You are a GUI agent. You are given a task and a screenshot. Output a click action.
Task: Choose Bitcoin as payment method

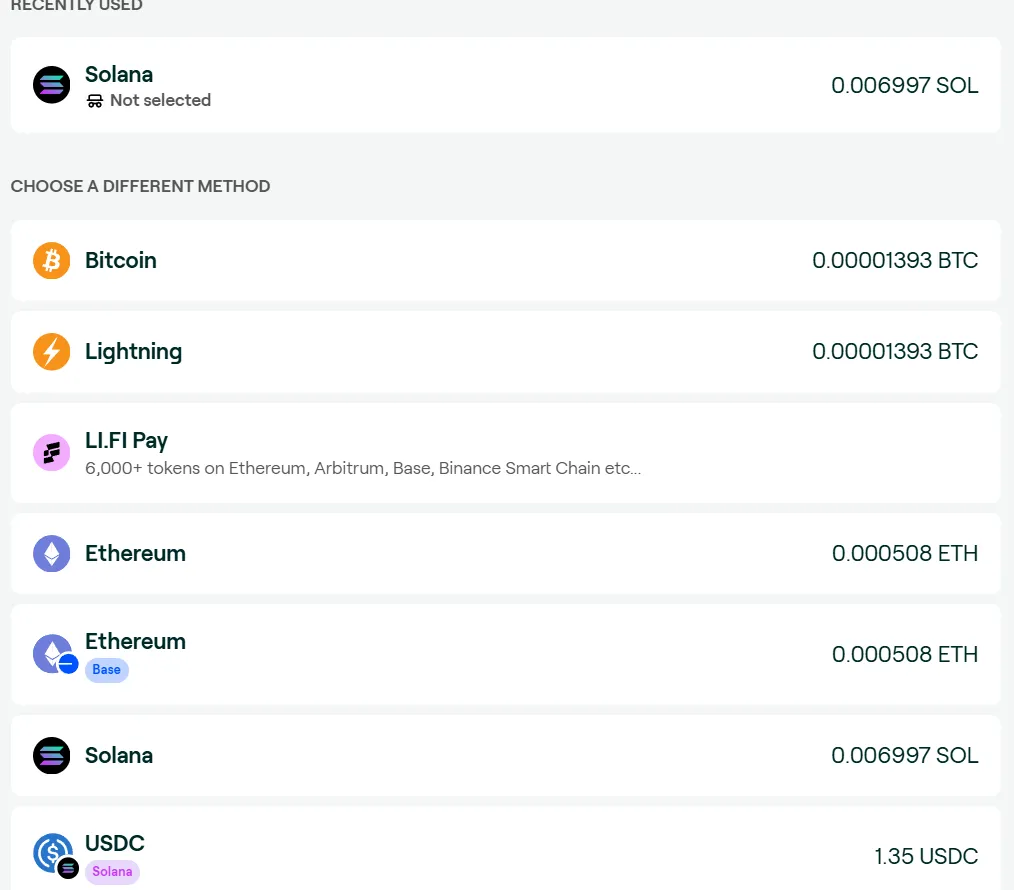click(x=506, y=261)
